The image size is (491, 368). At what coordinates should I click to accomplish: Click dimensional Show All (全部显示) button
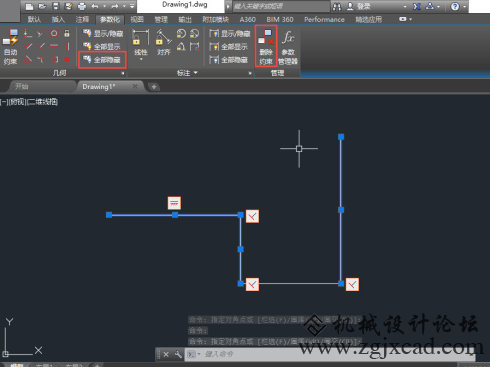point(229,47)
